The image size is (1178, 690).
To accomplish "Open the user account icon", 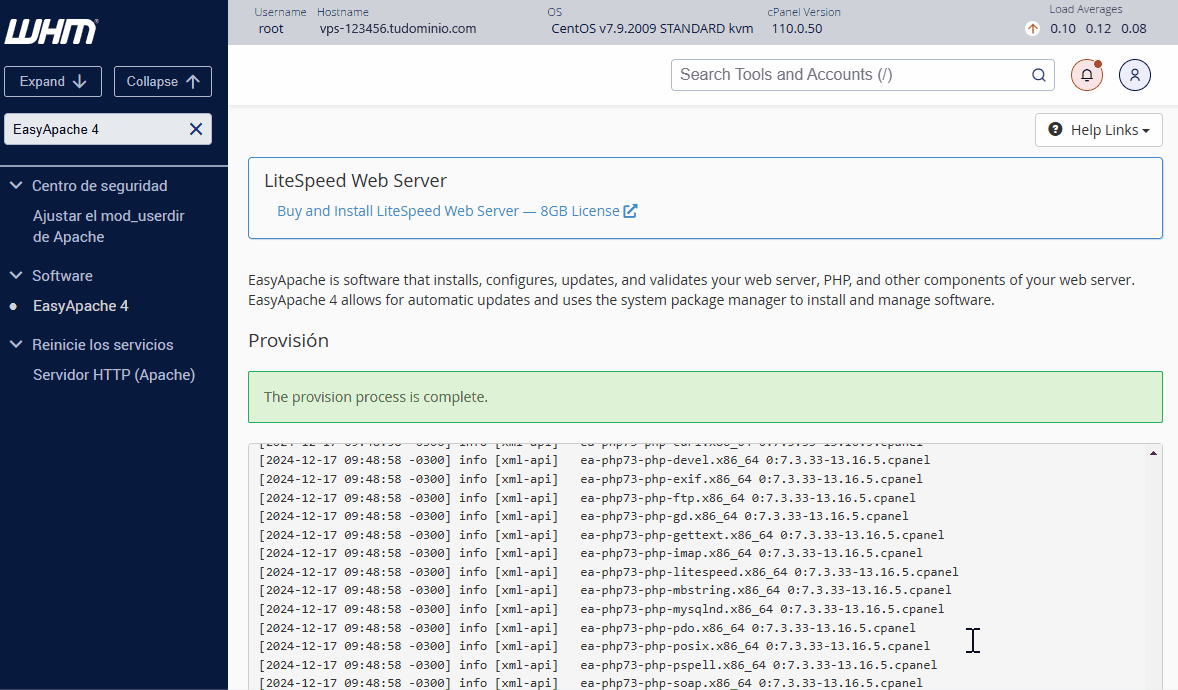I will [1134, 75].
